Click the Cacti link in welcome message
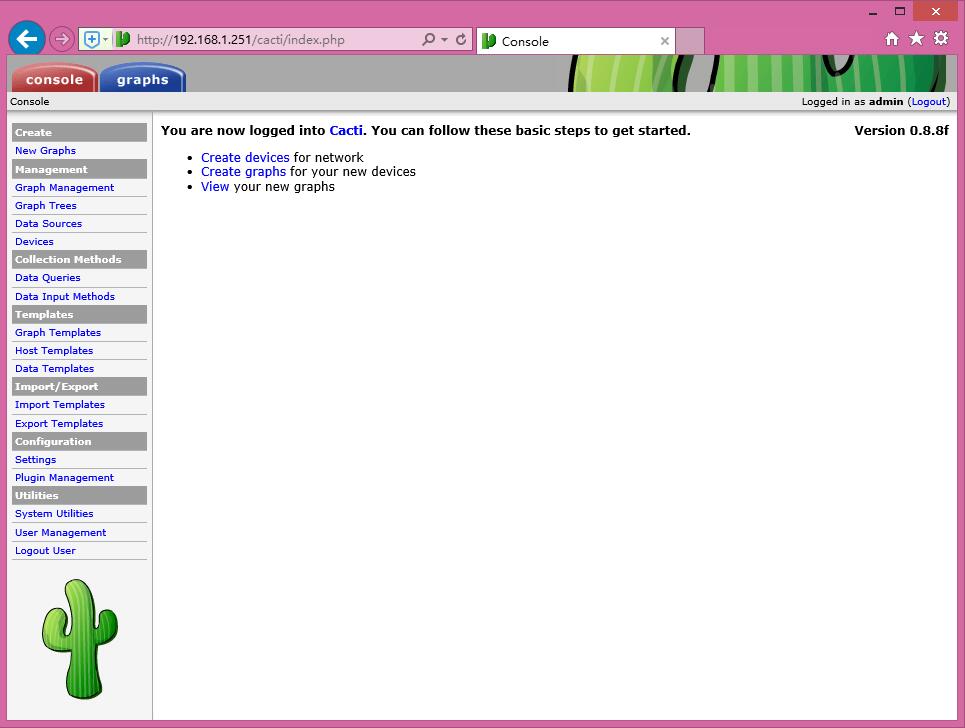Viewport: 965px width, 728px height. pos(346,130)
